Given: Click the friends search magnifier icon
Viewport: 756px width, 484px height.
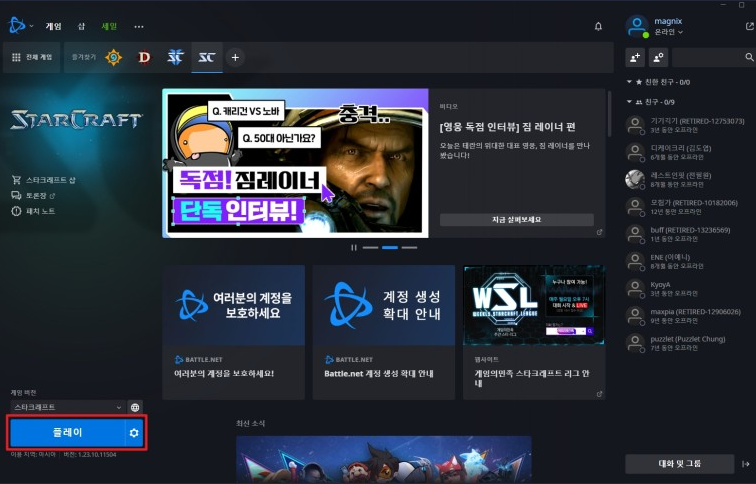Looking at the screenshot, I should (749, 57).
